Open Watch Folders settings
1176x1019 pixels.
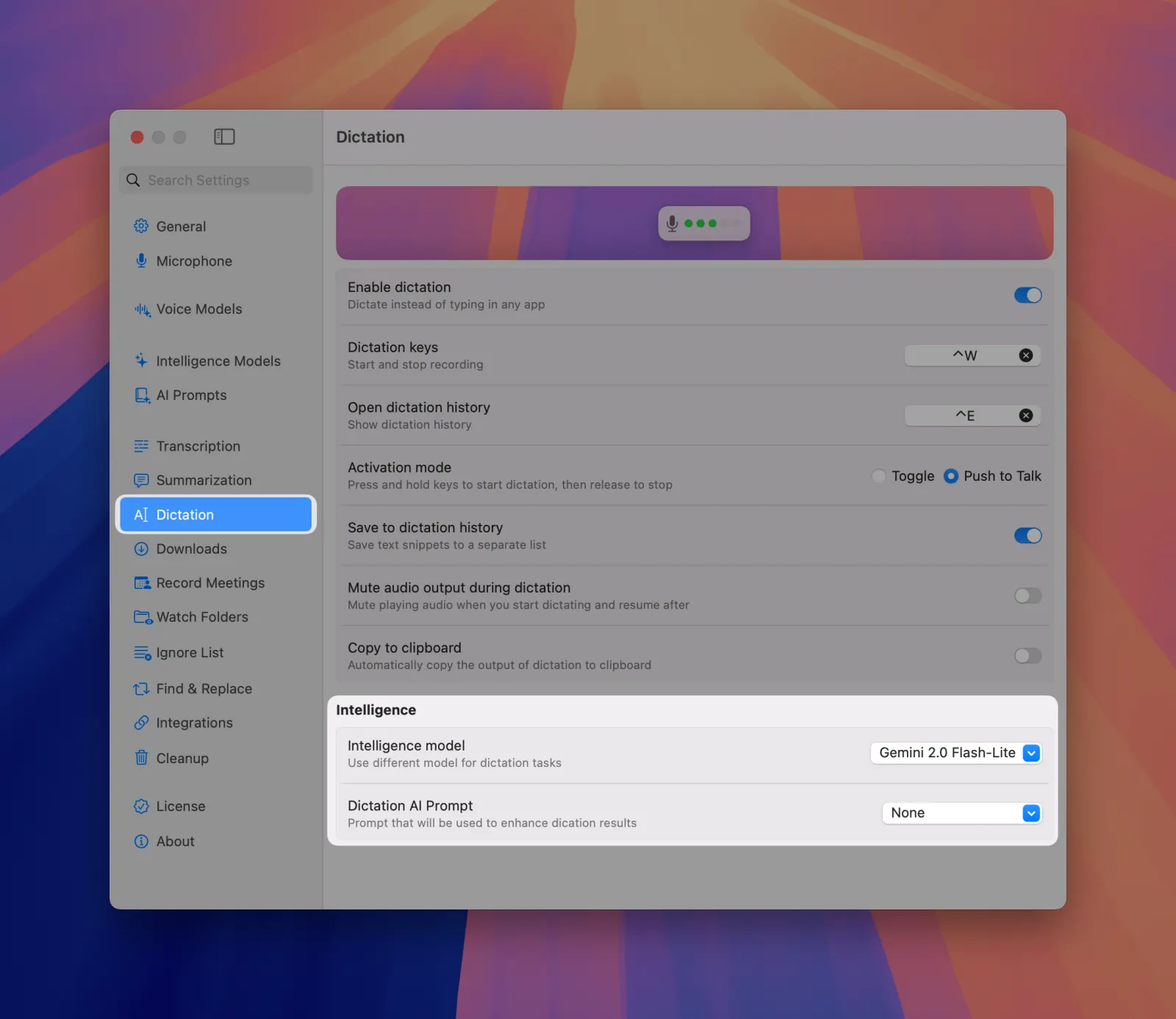coord(216,617)
